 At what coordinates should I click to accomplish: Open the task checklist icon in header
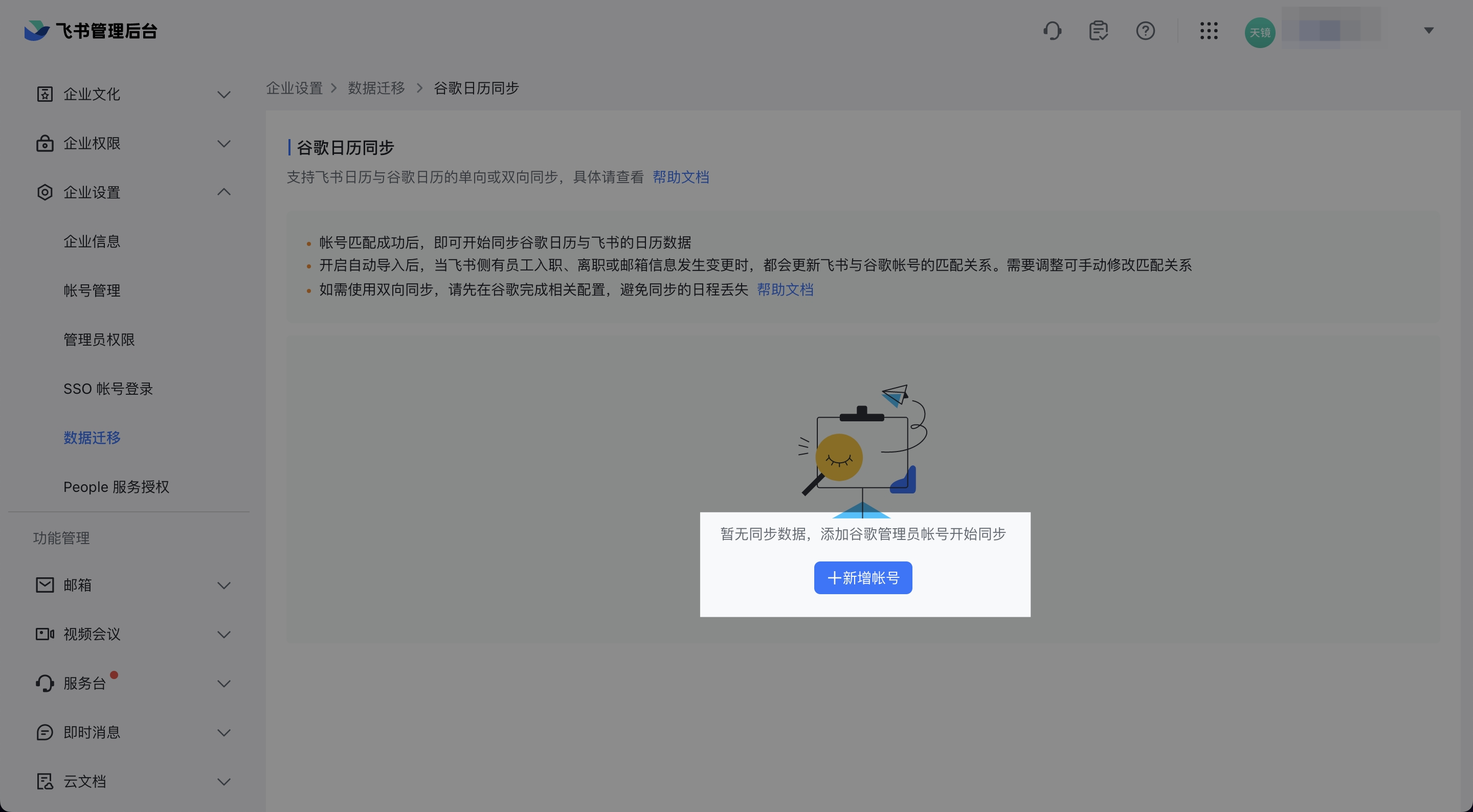coord(1099,31)
